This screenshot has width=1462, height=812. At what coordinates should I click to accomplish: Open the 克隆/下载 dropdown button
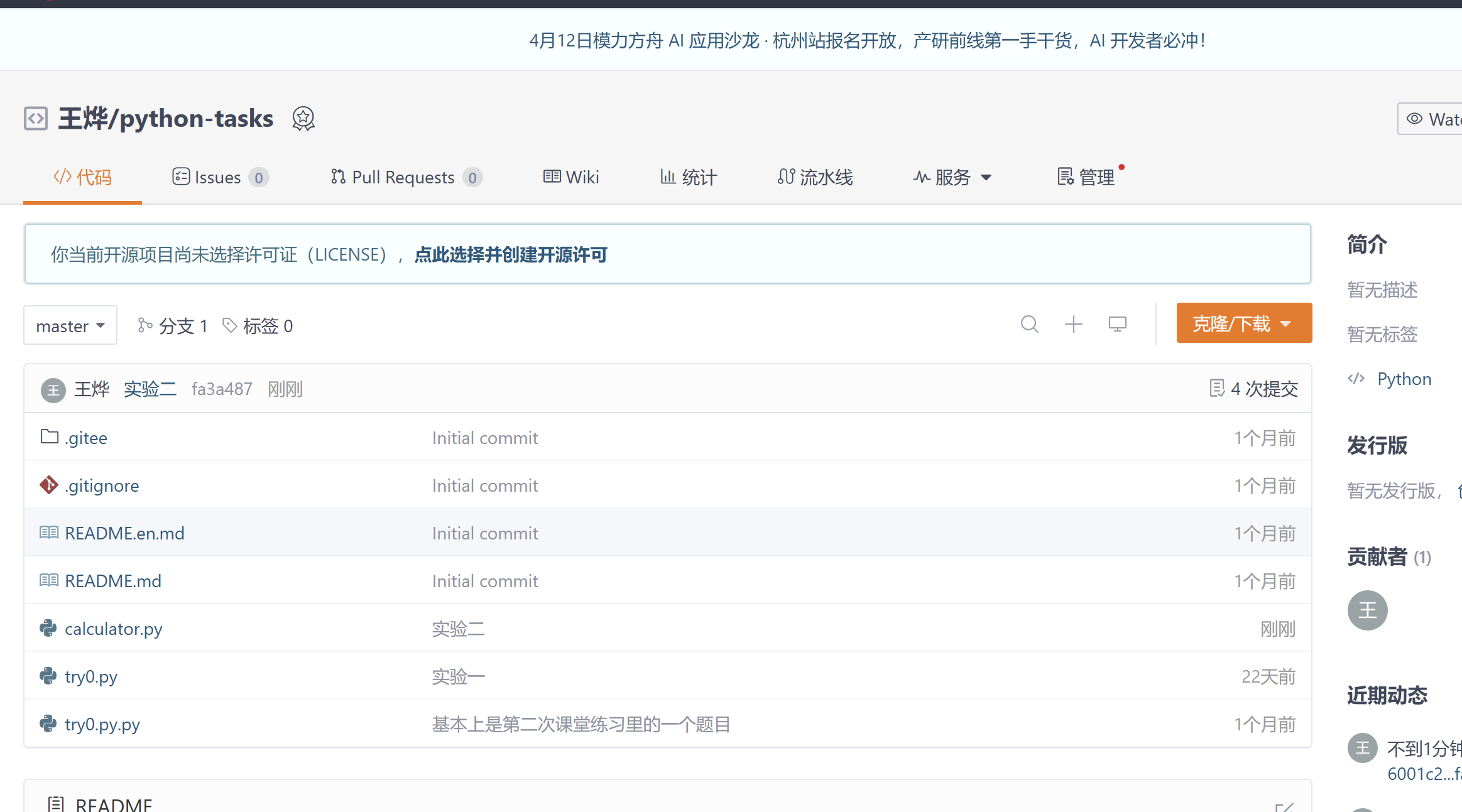tap(1243, 323)
